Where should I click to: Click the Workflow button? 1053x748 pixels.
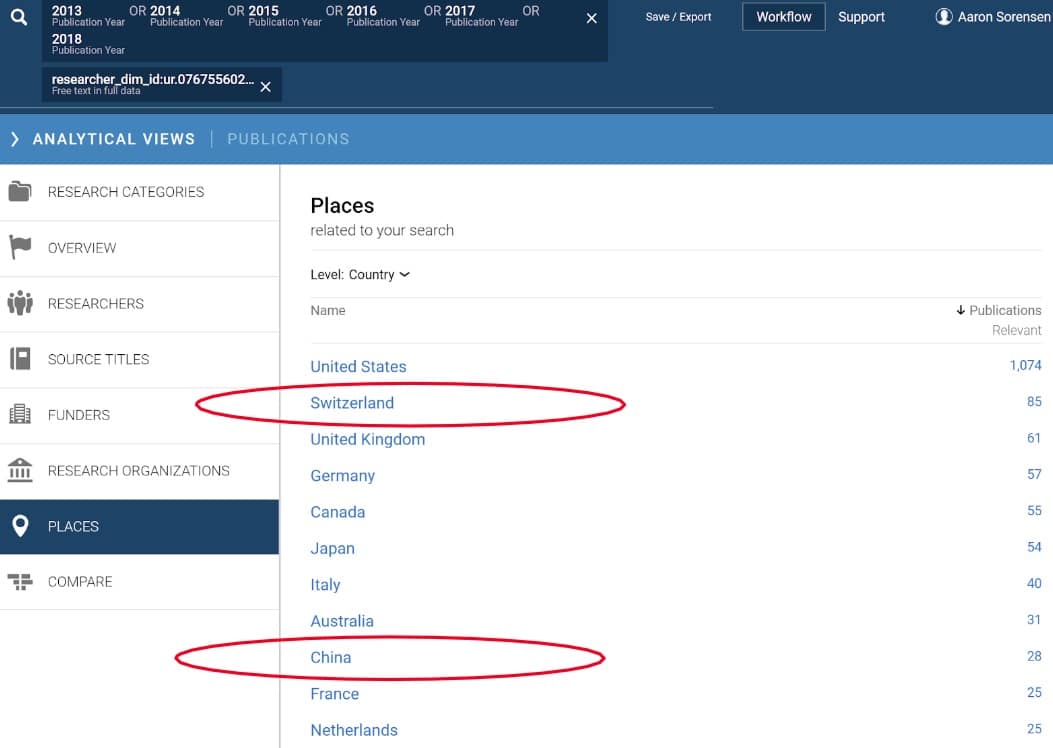click(x=783, y=17)
